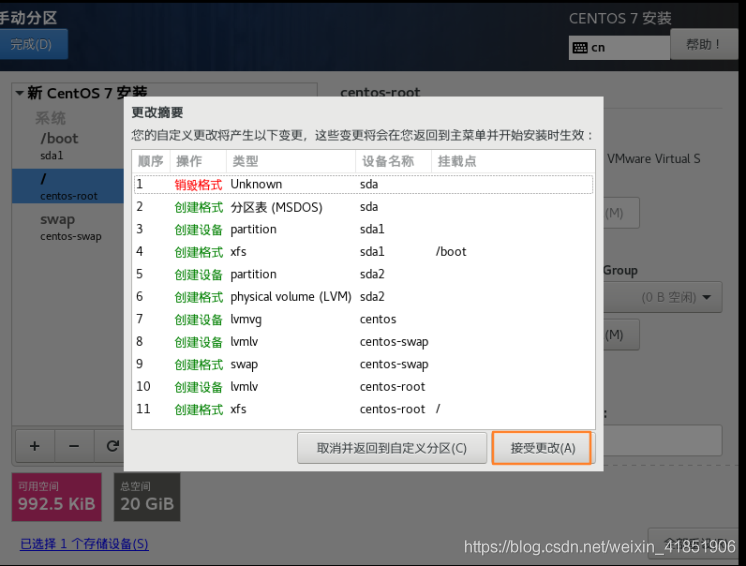
Task: Select the swap centos-swap entry
Action: click(x=68, y=227)
